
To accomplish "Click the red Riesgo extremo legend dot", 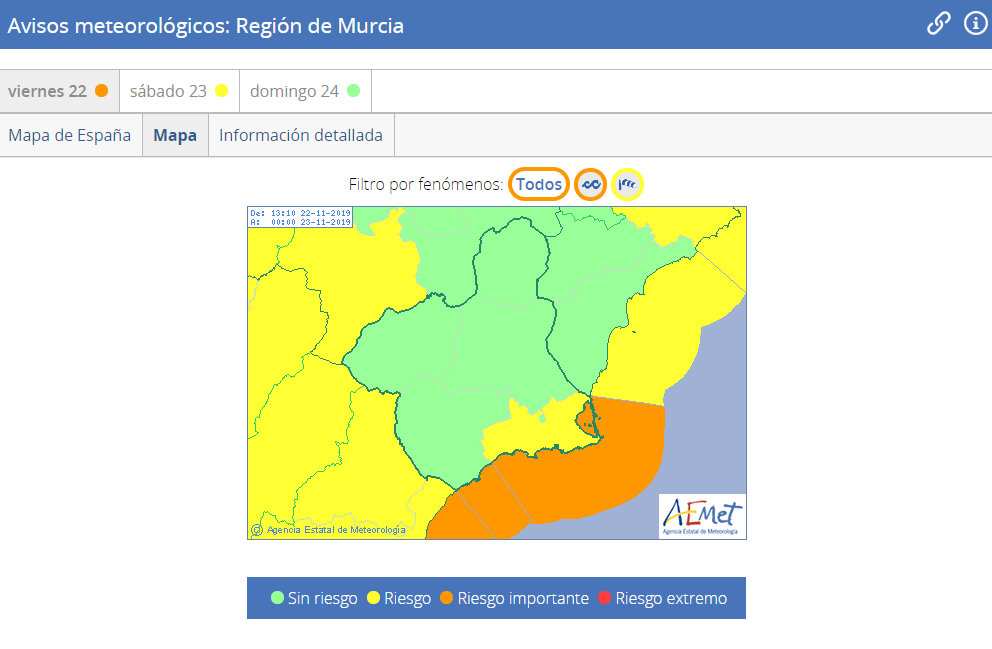I will pos(603,598).
